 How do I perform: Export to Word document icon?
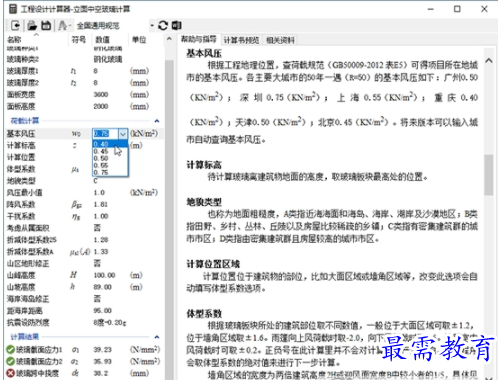pyautogui.click(x=177, y=25)
